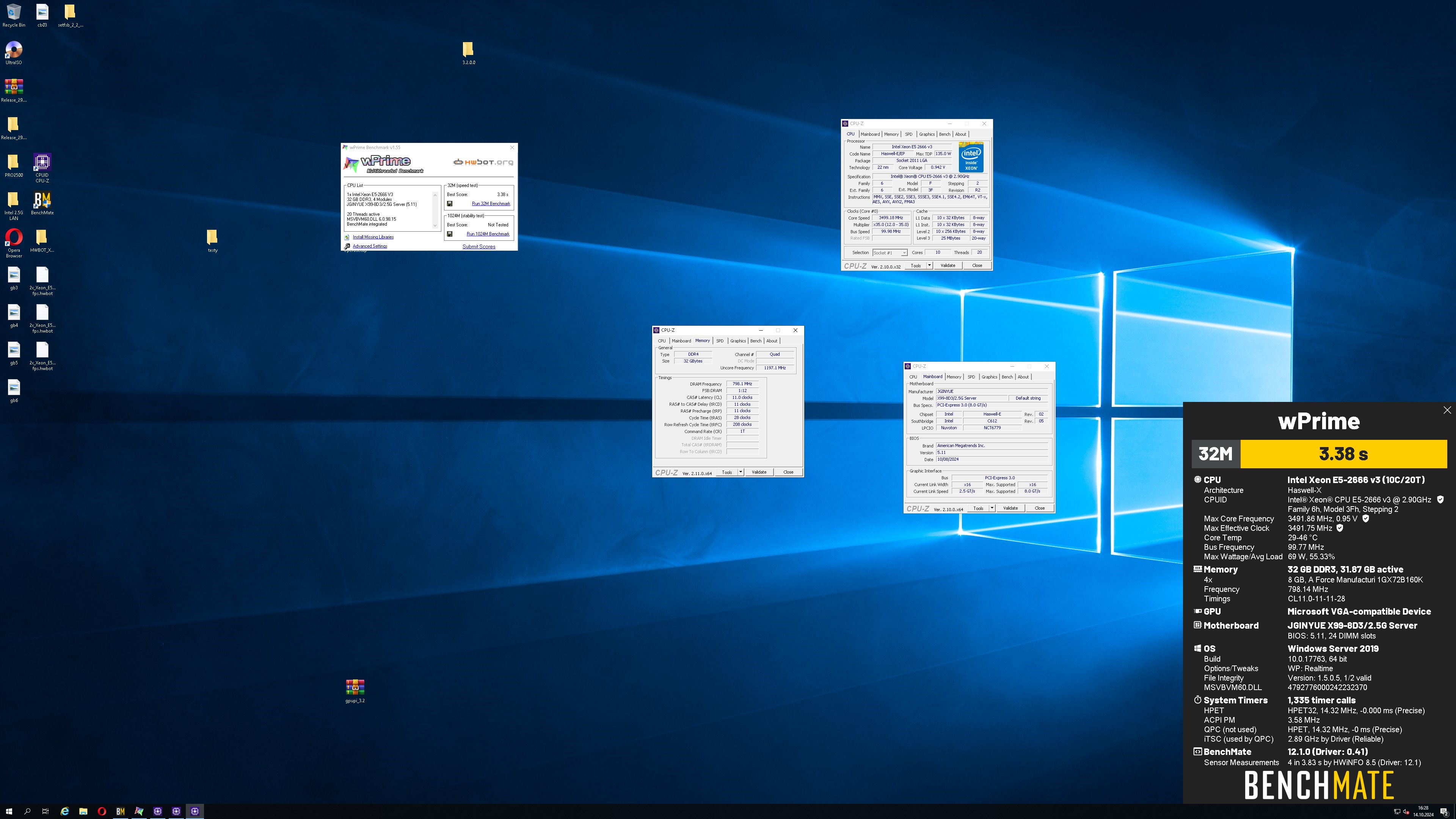Click the Install Missing Libraries icon in wPrime
The width and height of the screenshot is (1456, 819).
click(347, 237)
